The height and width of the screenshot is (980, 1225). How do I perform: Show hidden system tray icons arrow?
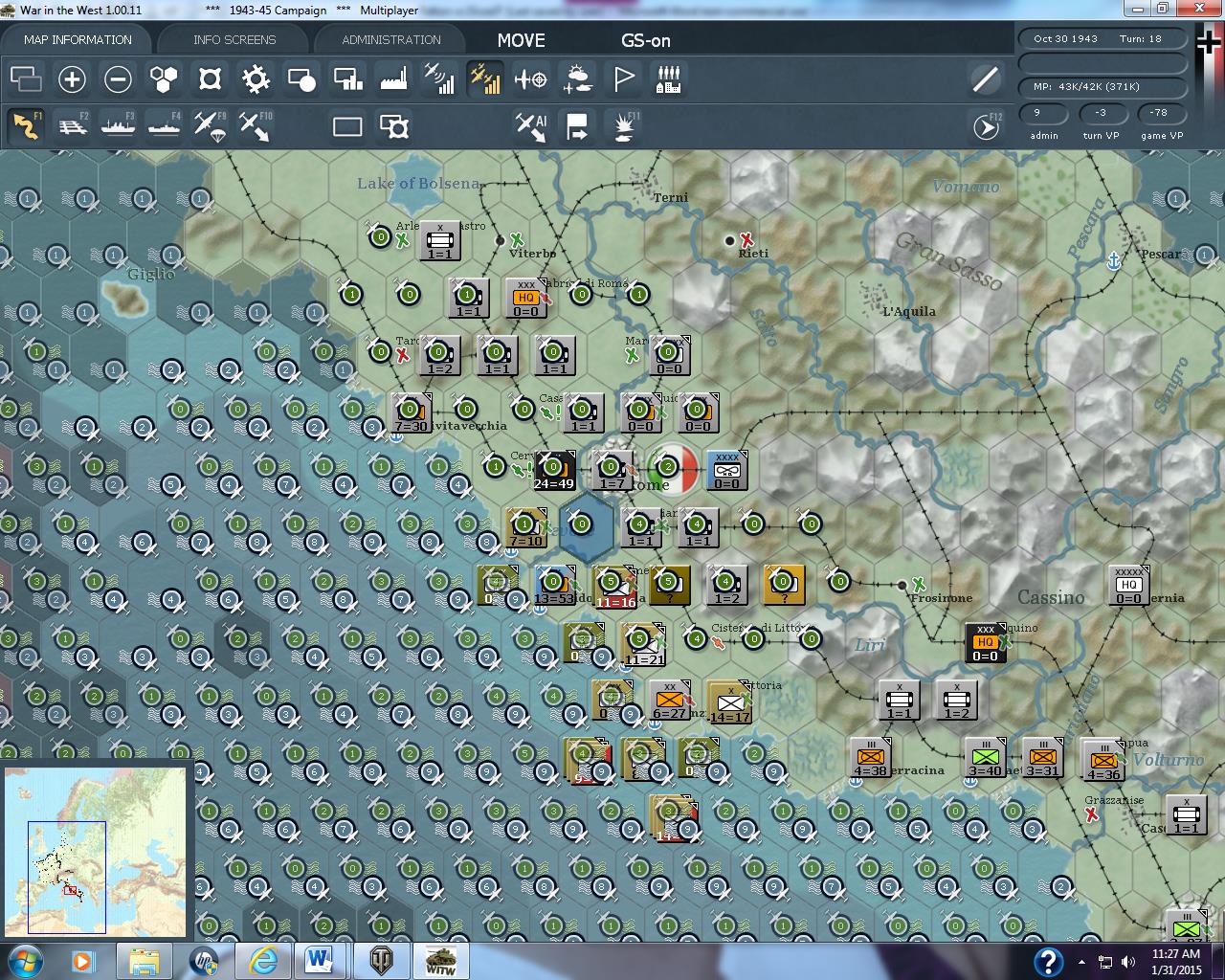1082,962
